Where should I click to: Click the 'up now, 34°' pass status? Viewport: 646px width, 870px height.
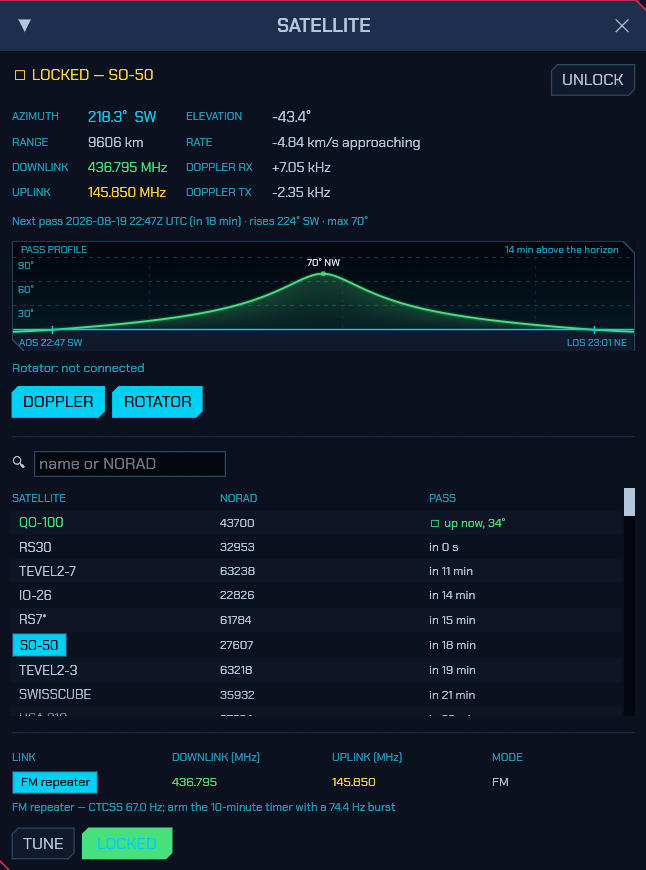click(468, 523)
